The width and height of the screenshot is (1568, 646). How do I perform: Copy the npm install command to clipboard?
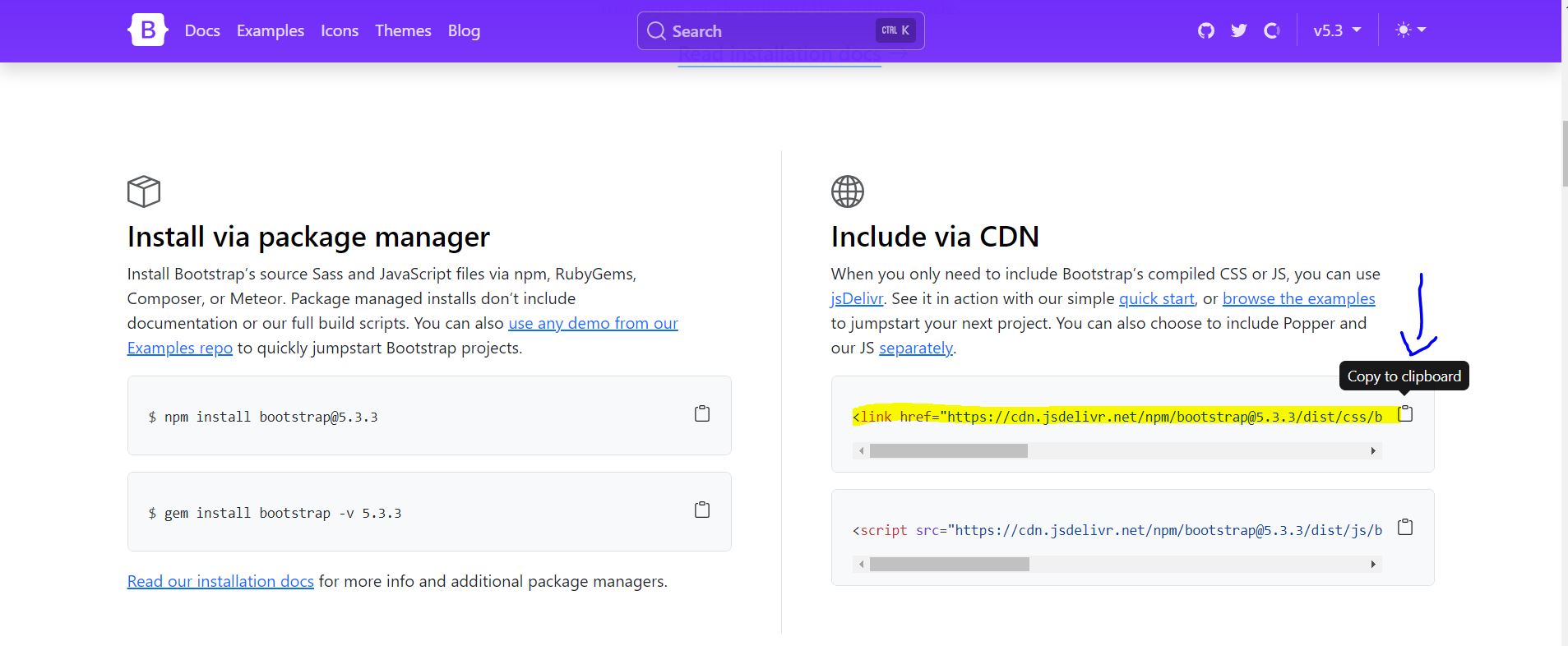[x=702, y=413]
